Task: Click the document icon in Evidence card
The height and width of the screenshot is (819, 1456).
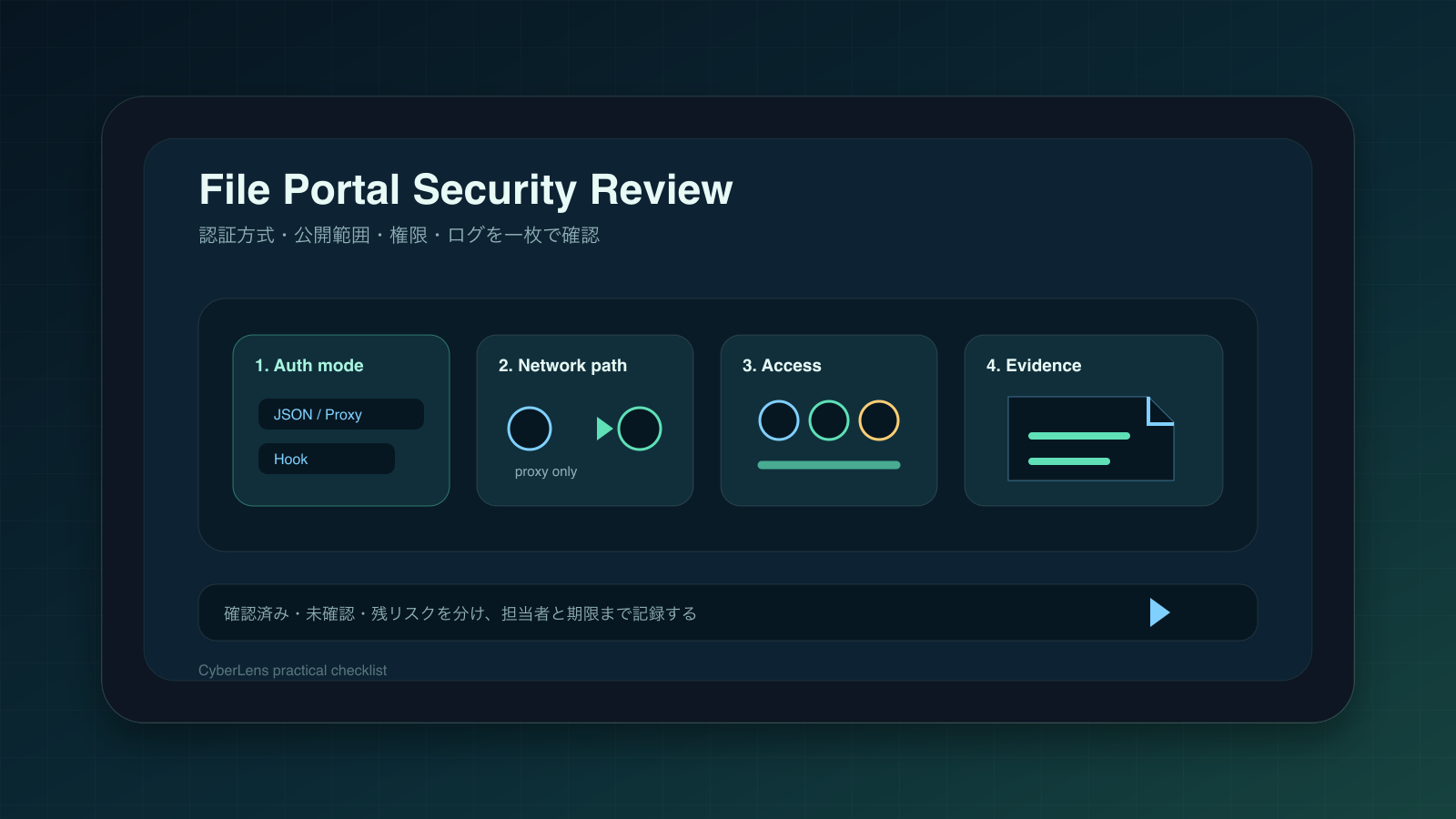Action: (x=1091, y=439)
